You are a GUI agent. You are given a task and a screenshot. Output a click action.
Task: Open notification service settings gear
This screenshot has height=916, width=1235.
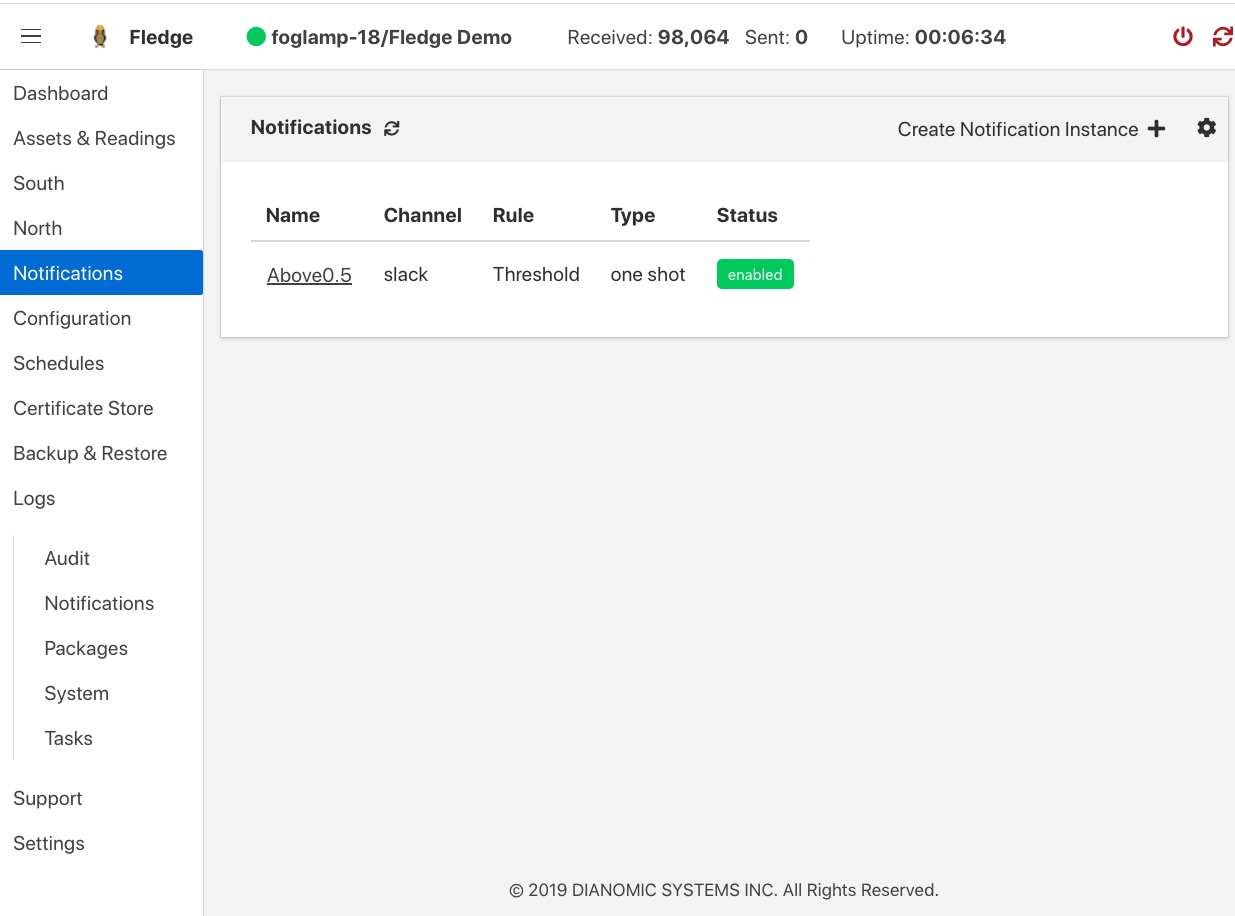(1207, 128)
